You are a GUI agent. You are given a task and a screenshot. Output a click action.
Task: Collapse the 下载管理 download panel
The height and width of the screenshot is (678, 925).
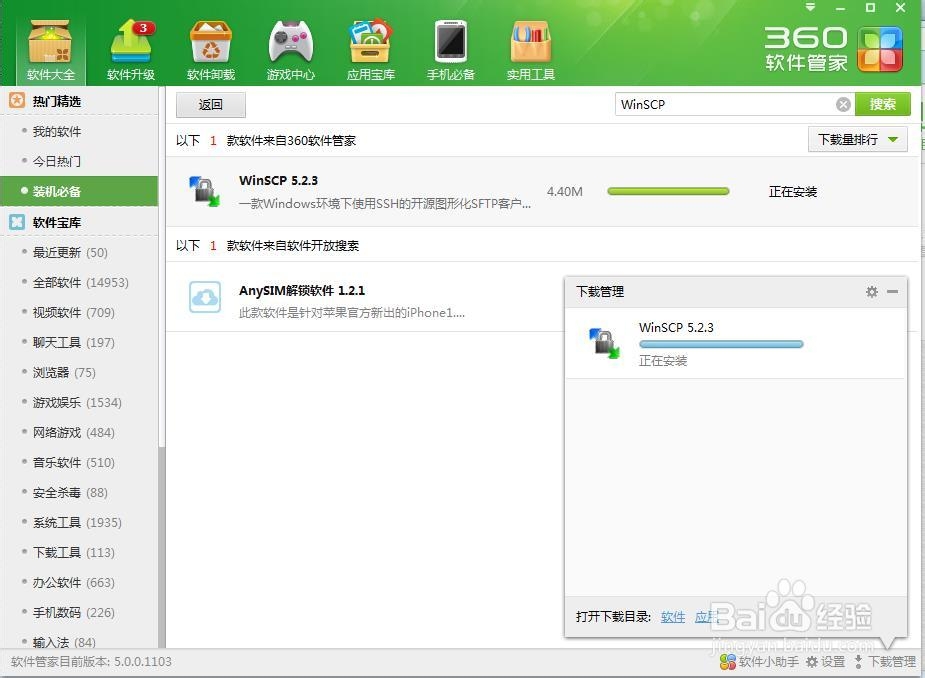893,291
